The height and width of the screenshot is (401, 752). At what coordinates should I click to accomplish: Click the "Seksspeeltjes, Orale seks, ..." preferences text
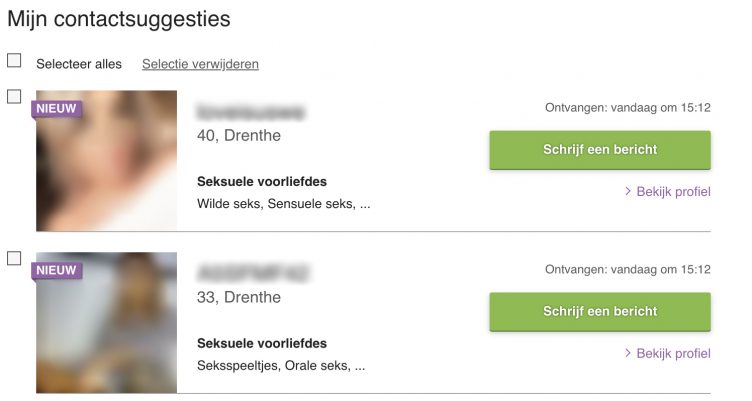[281, 366]
